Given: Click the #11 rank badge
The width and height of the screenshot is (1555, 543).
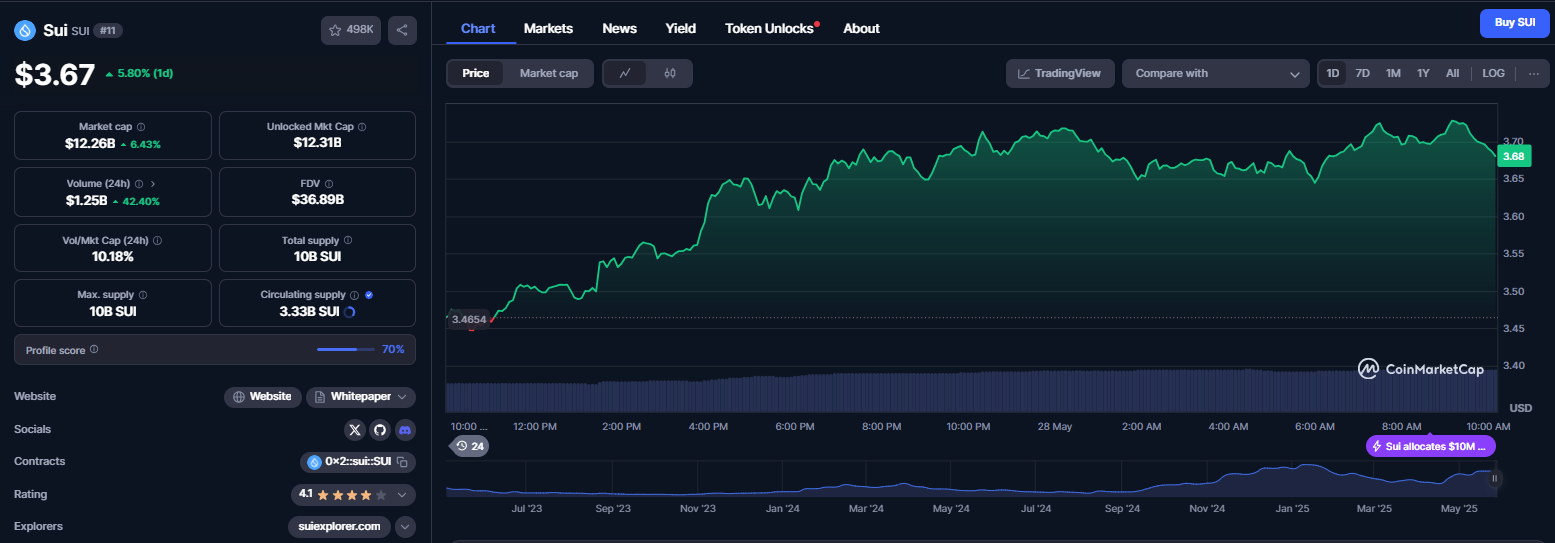Looking at the screenshot, I should tap(108, 30).
